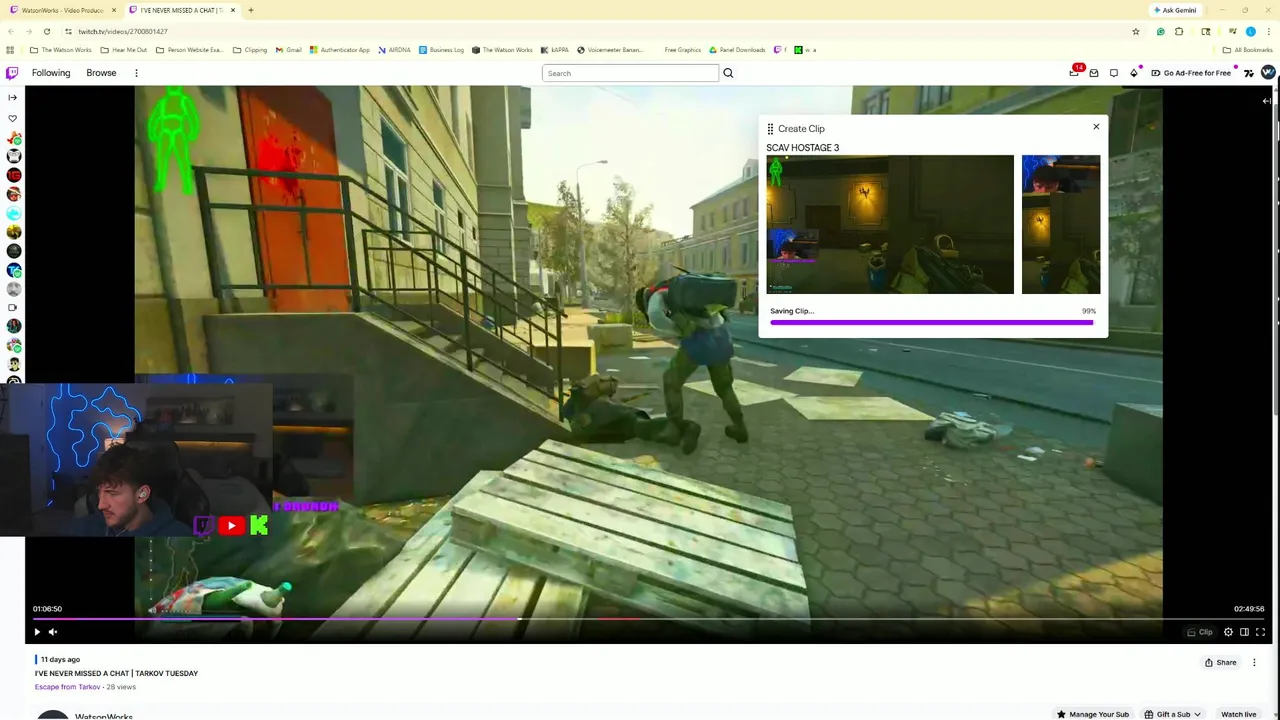The image size is (1280, 720).
Task: Grab the Create Clip drag handle icon
Action: click(770, 129)
